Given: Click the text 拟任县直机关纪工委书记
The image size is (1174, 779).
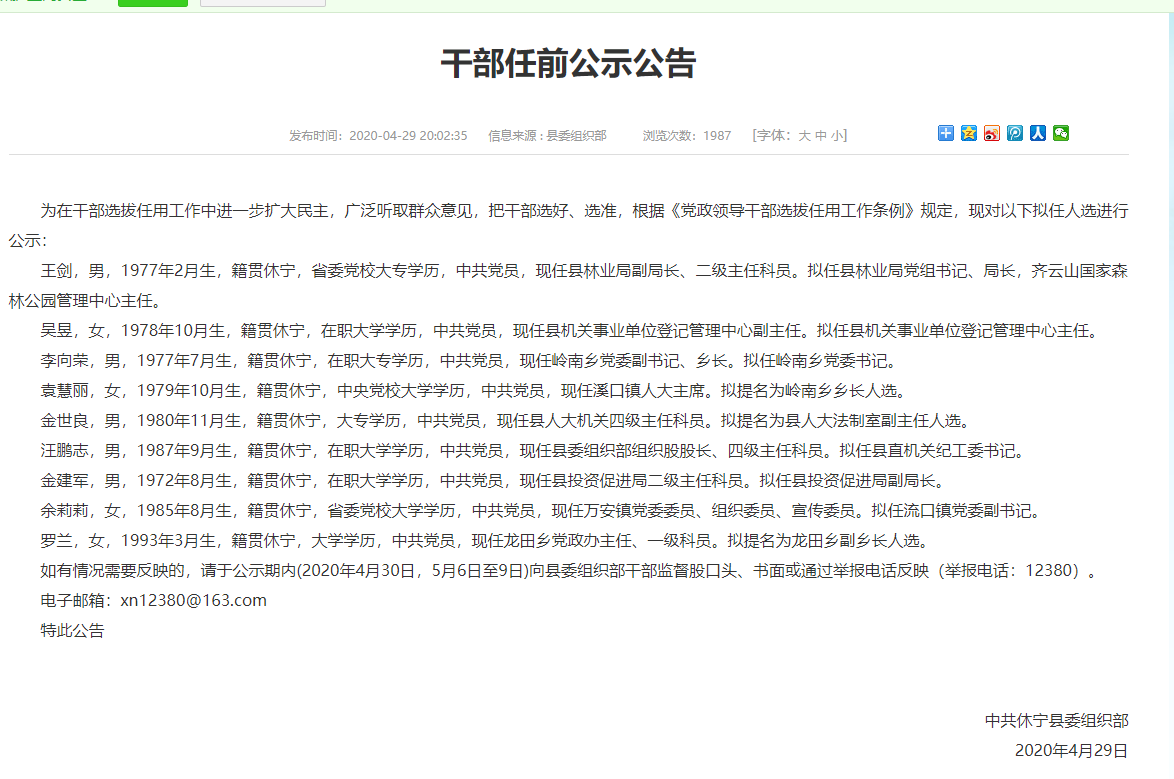Looking at the screenshot, I should click(x=927, y=450).
